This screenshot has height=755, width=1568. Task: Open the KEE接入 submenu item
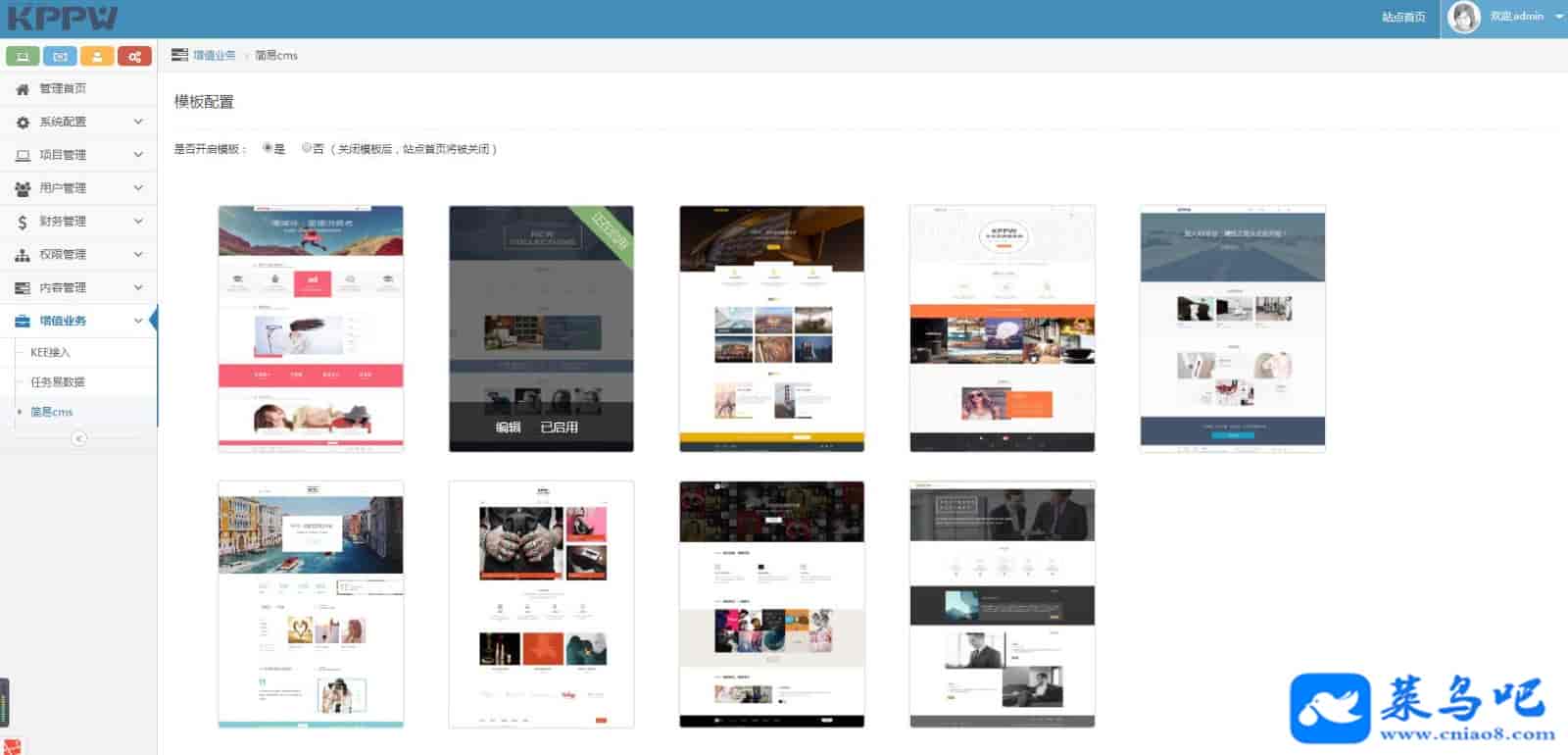tap(50, 352)
